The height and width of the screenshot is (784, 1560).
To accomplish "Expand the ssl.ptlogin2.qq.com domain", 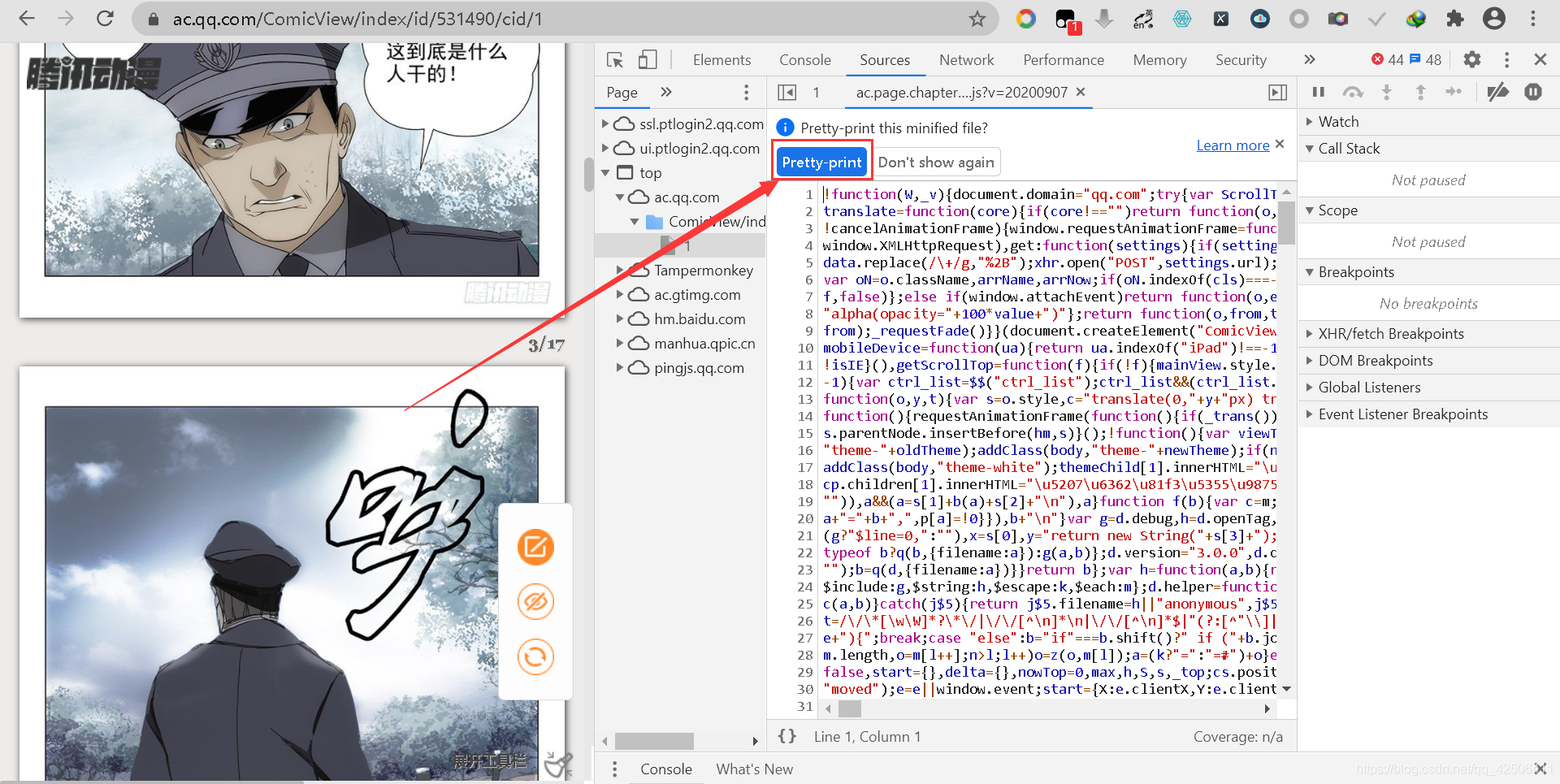I will pos(605,123).
